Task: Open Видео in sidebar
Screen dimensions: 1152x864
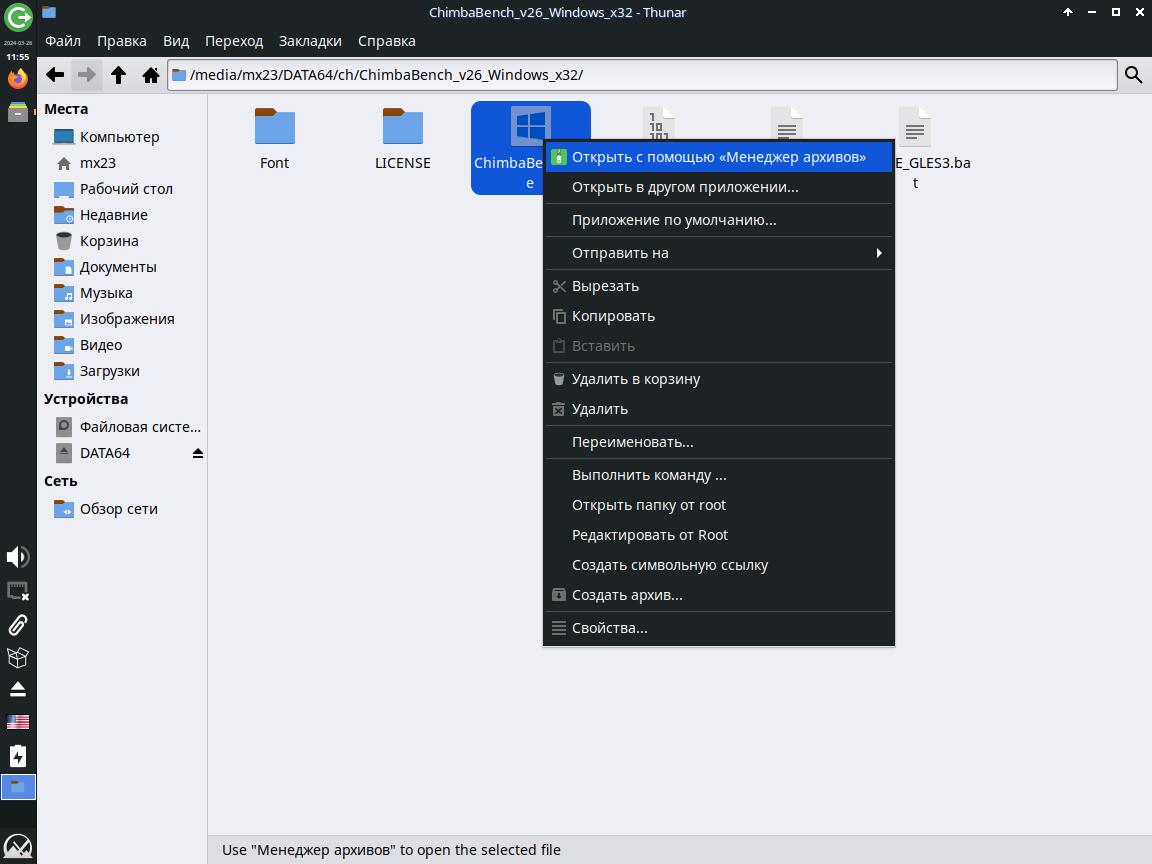Action: pyautogui.click(x=122, y=345)
